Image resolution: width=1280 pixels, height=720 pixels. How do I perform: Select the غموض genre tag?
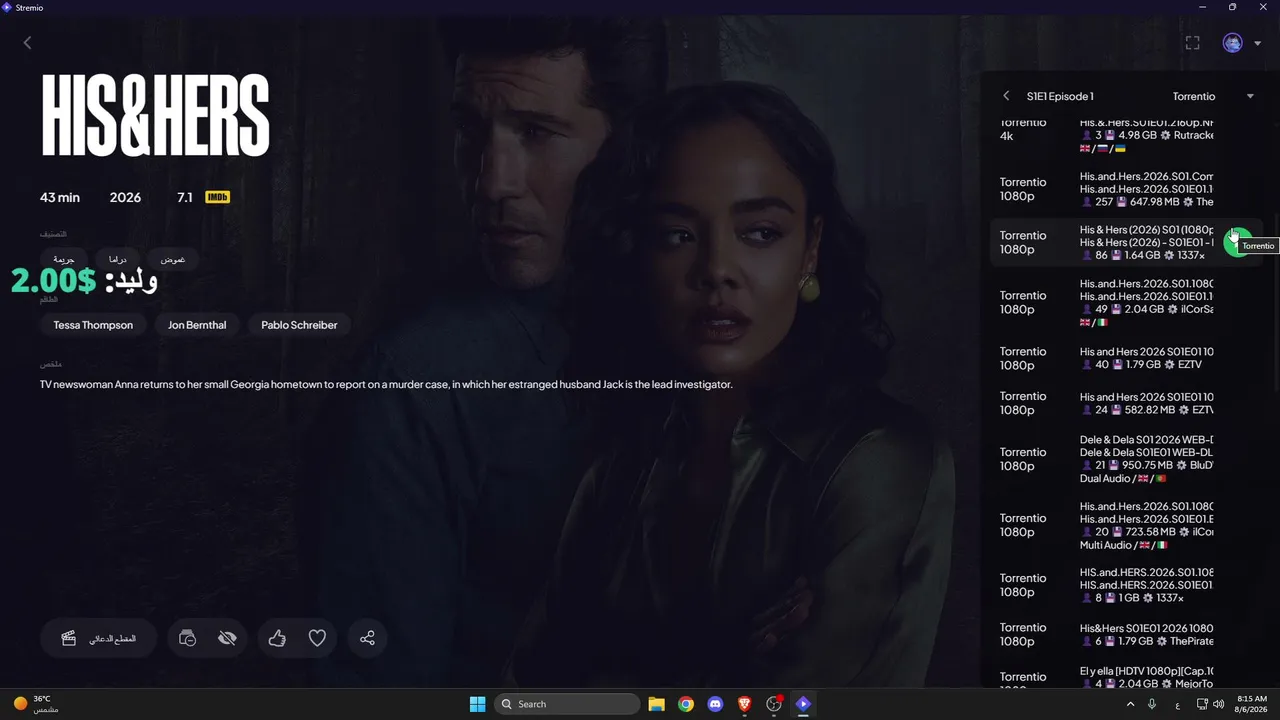pos(173,259)
